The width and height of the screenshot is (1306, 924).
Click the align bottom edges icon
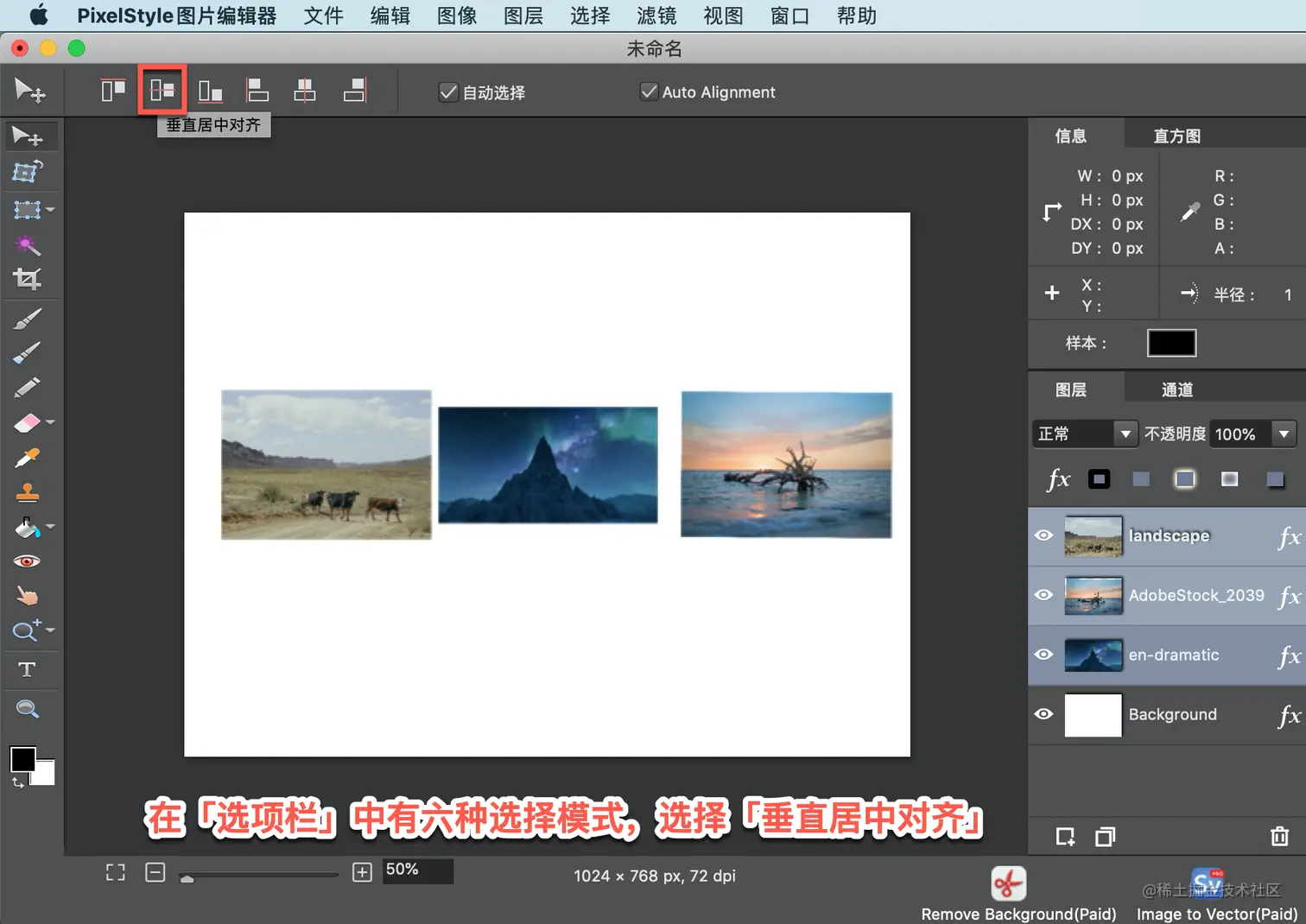(210, 90)
